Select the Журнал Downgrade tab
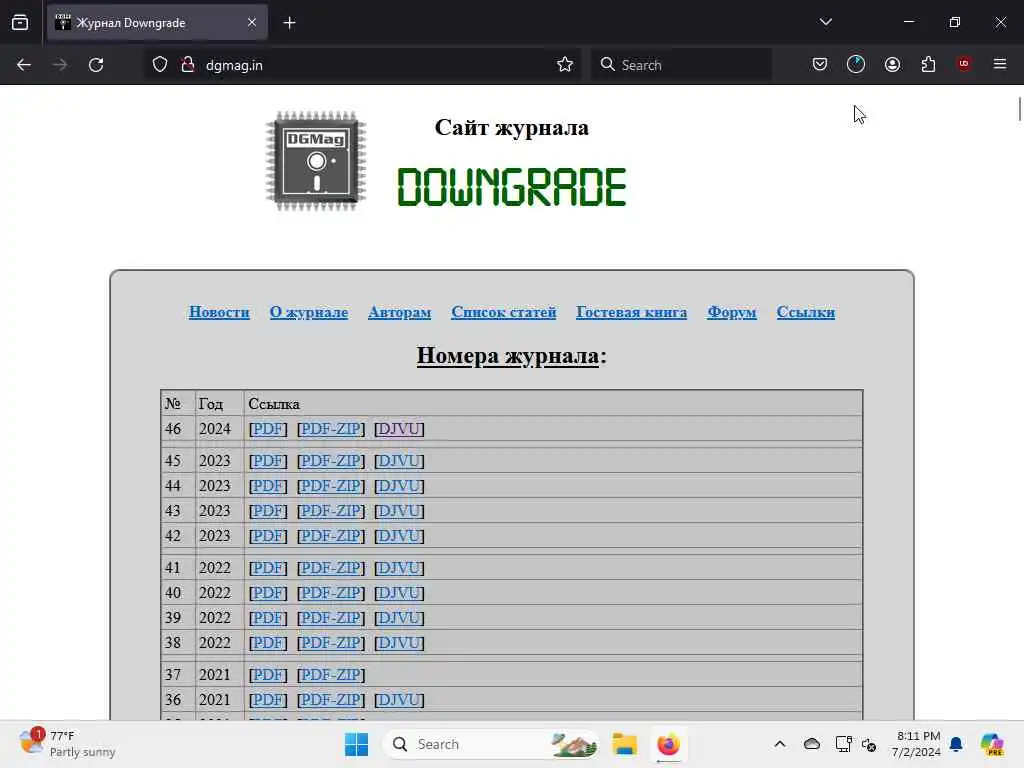Screen dimensions: 1024x768 pos(157,23)
